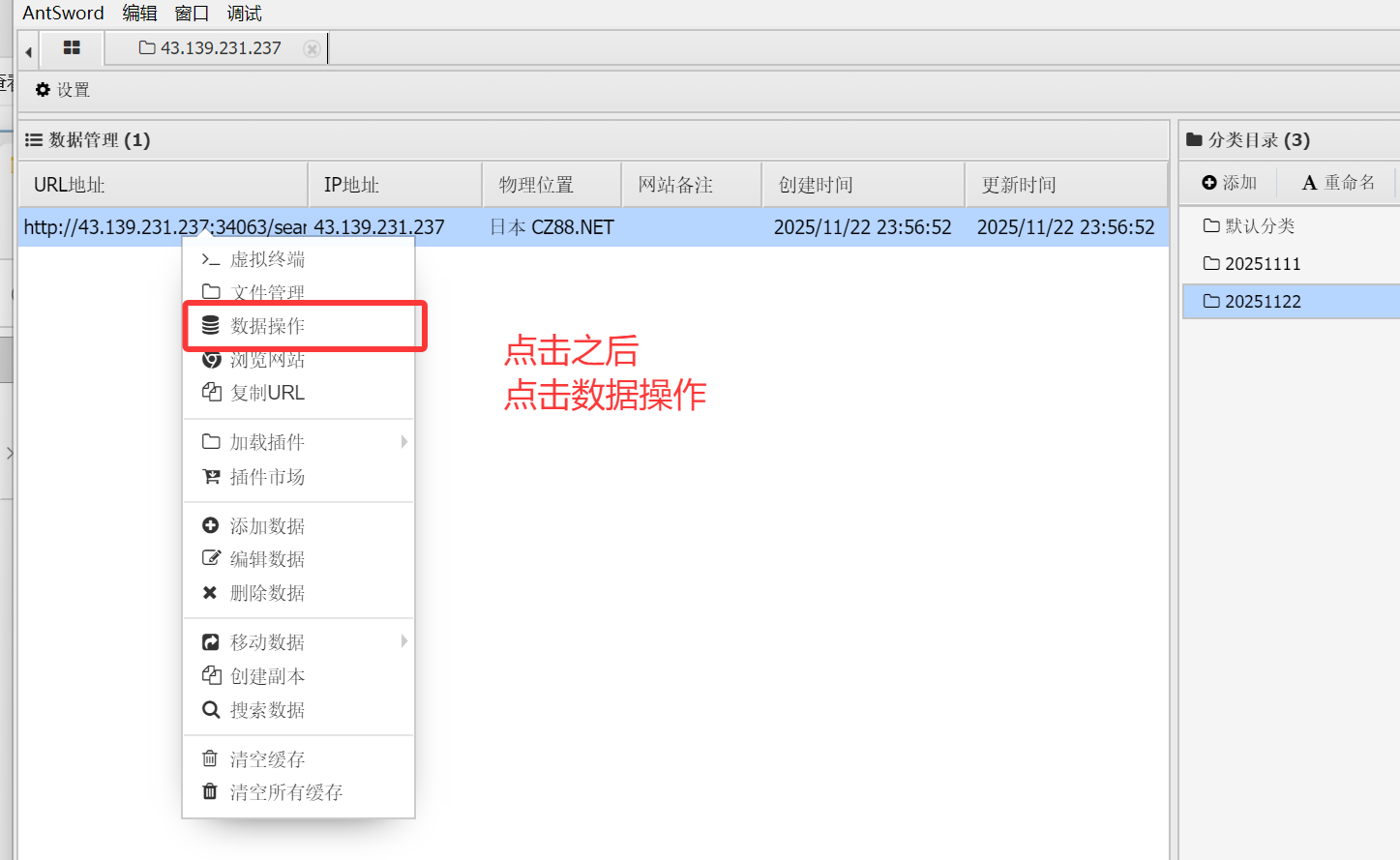Image resolution: width=1400 pixels, height=860 pixels.
Task: Expand the 移动数据 submenu
Action: tap(299, 642)
